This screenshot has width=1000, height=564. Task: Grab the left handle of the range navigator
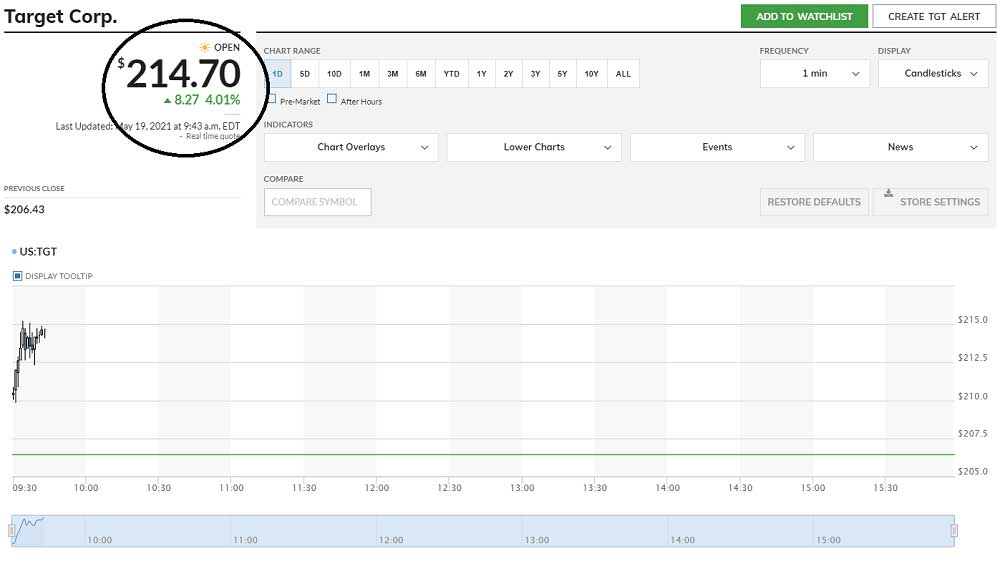[11, 531]
